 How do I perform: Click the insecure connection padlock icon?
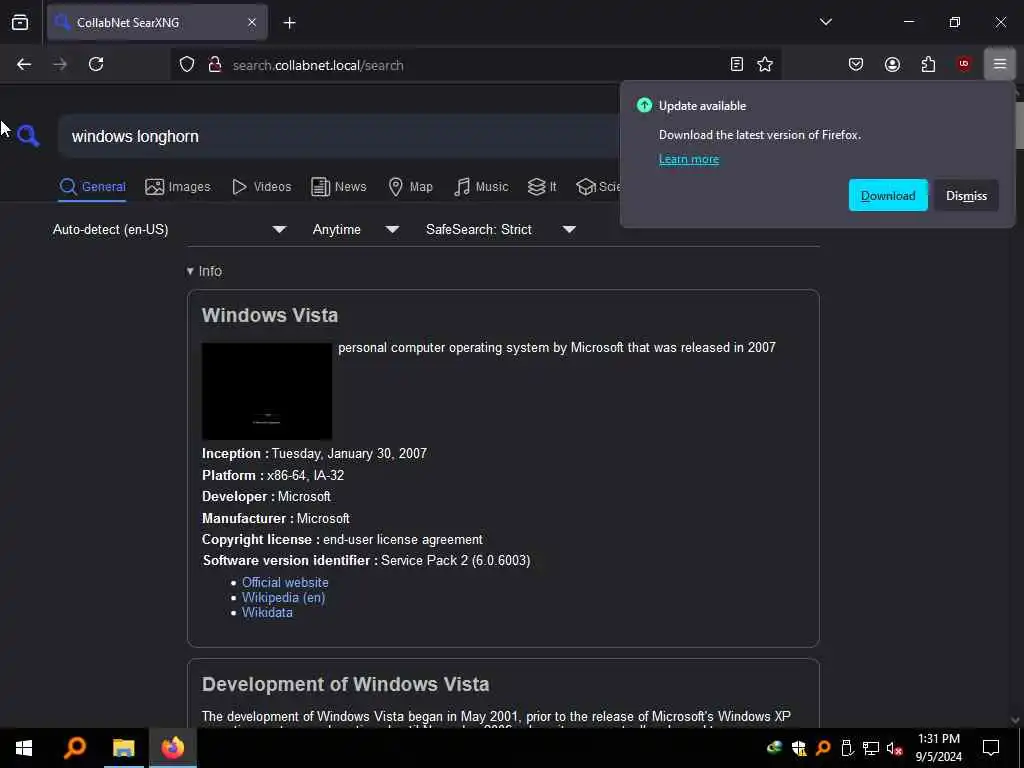[214, 65]
